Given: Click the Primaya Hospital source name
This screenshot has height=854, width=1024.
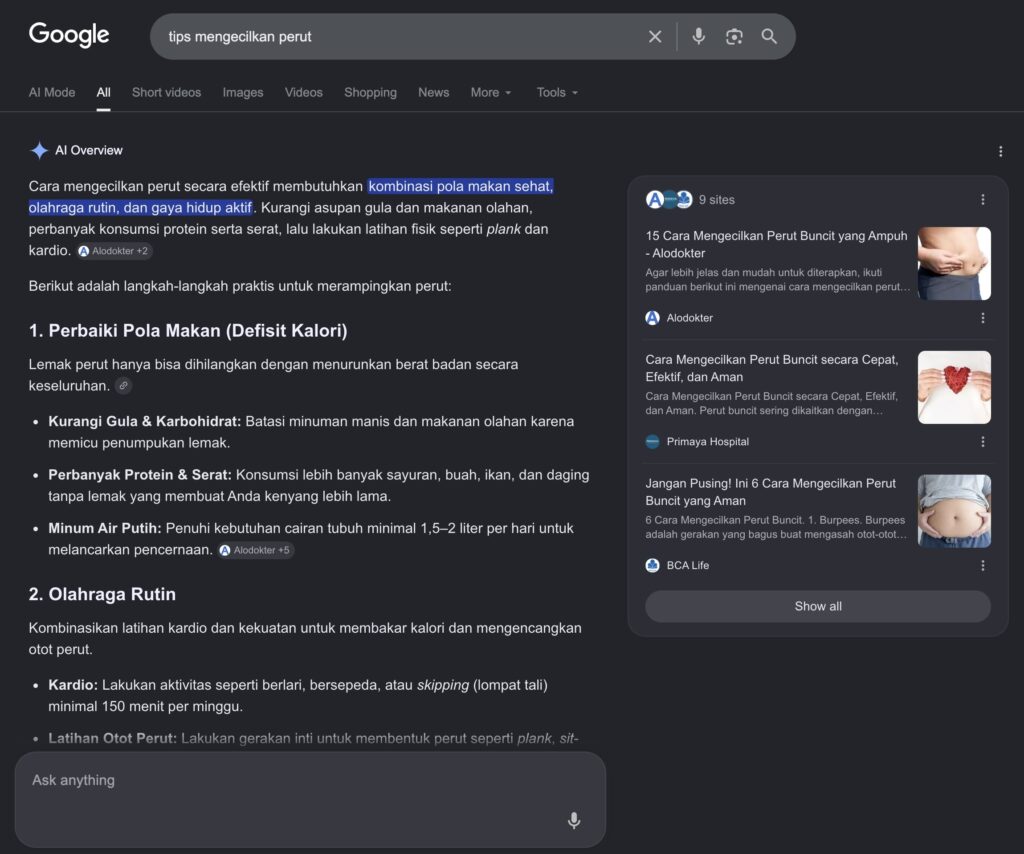Looking at the screenshot, I should pos(707,442).
